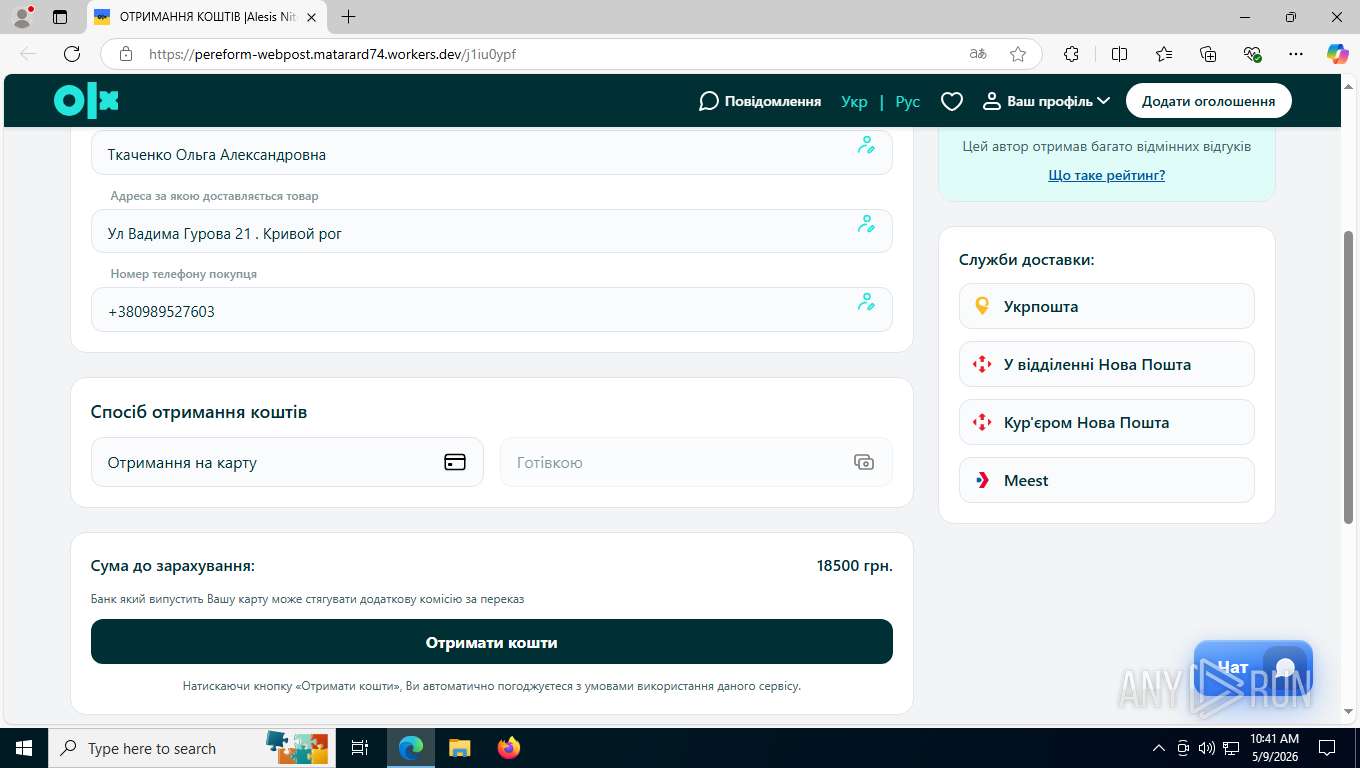1360x768 pixels.
Task: Click edit icon beside Ул Вадима Гурова address
Action: tap(866, 224)
